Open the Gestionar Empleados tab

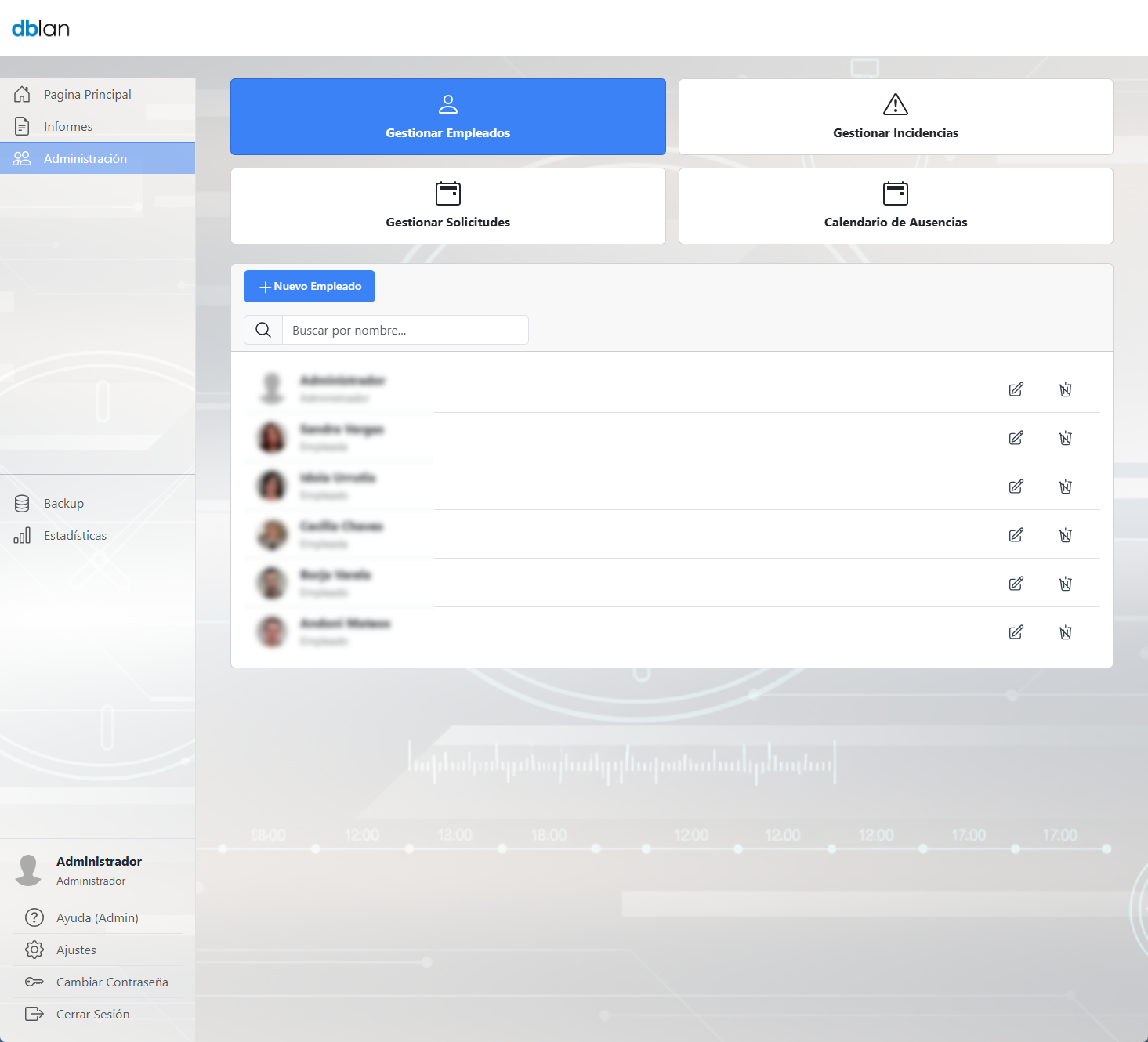coord(447,117)
